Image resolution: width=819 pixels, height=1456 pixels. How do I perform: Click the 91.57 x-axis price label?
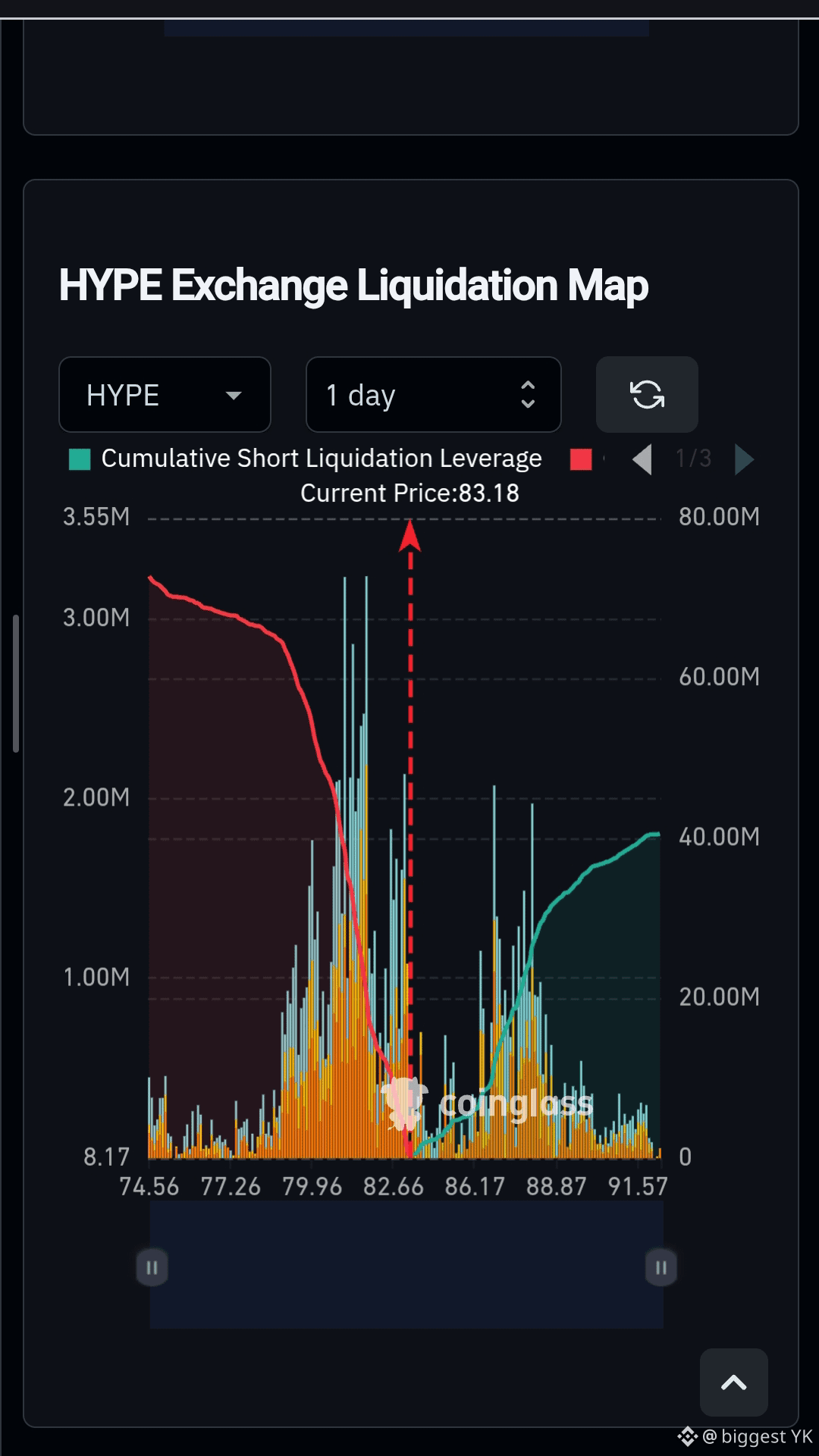point(638,1186)
